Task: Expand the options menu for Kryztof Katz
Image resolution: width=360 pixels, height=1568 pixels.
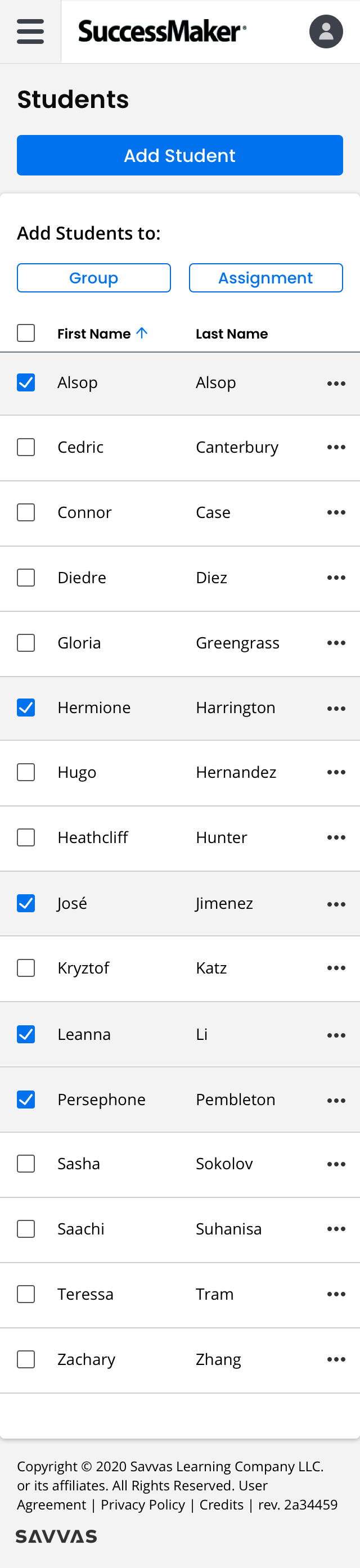Action: (336, 968)
